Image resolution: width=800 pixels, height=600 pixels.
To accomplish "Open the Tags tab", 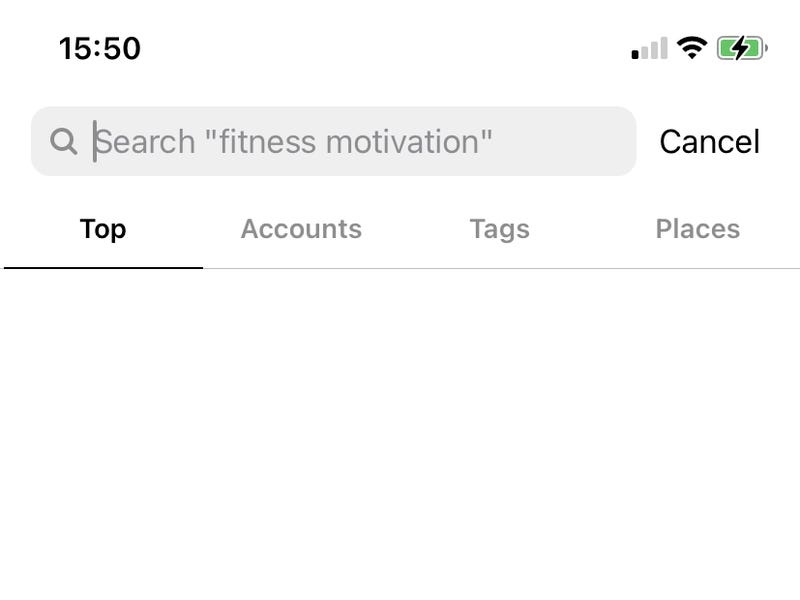I will pyautogui.click(x=499, y=229).
